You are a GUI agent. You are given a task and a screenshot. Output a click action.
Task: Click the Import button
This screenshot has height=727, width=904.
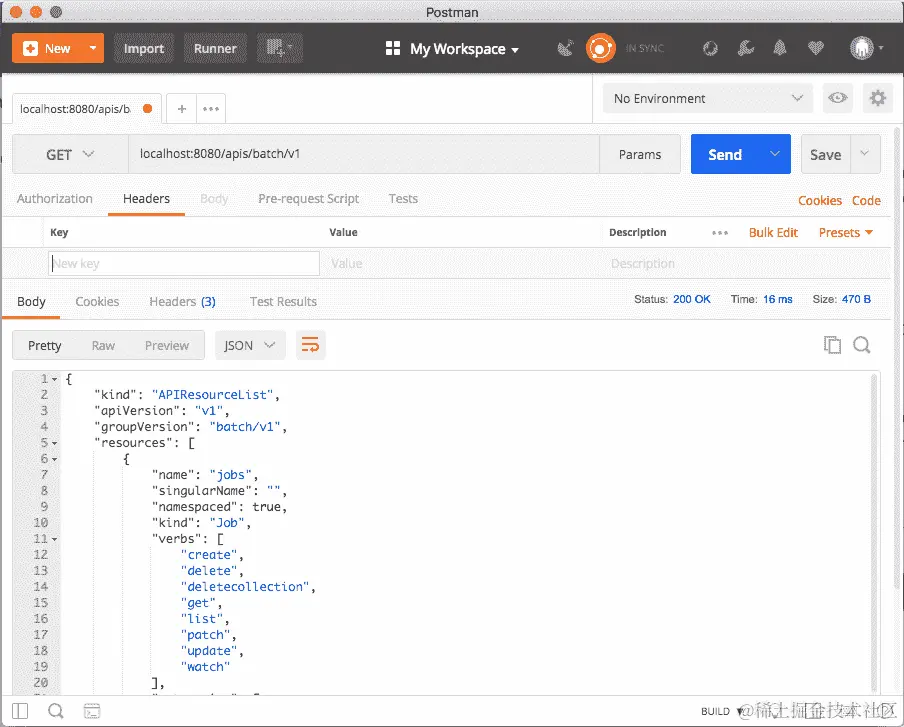(144, 48)
